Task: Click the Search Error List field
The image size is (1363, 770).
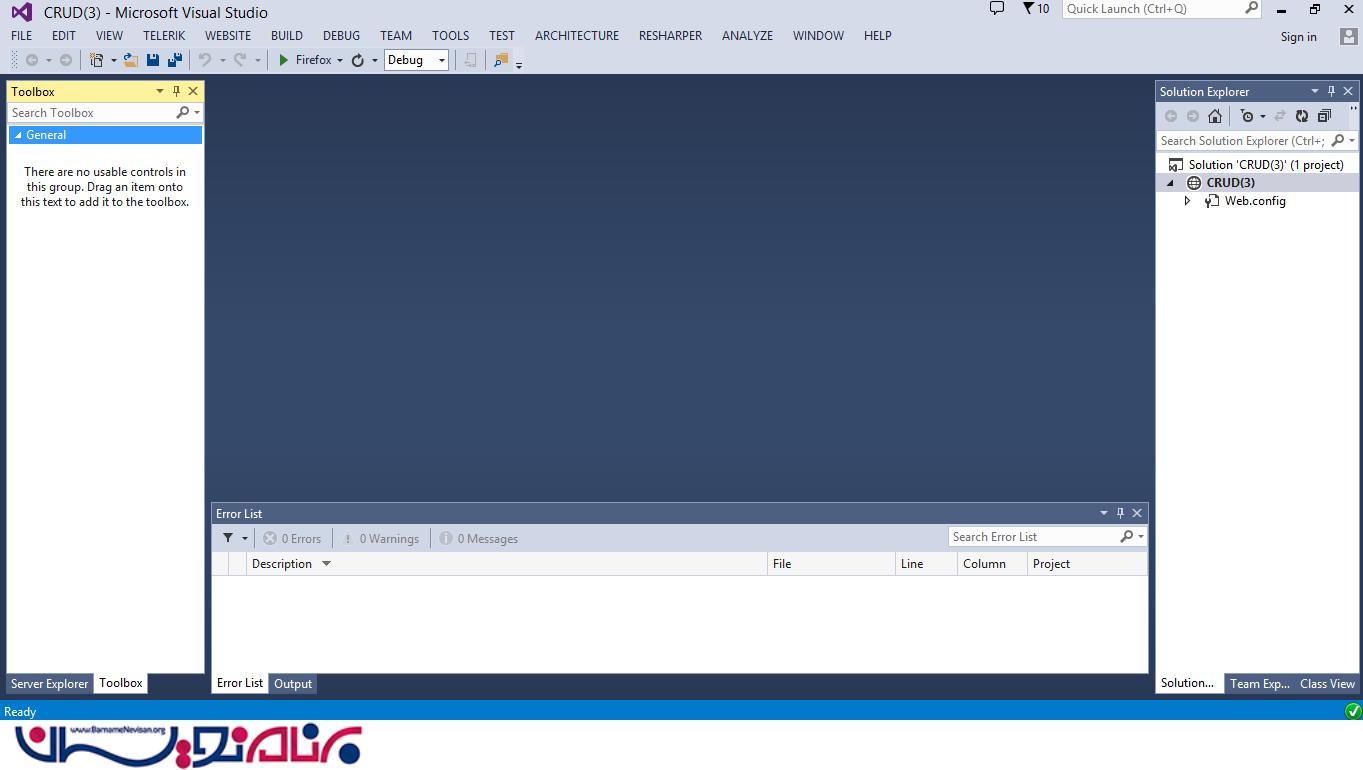Action: [1033, 537]
